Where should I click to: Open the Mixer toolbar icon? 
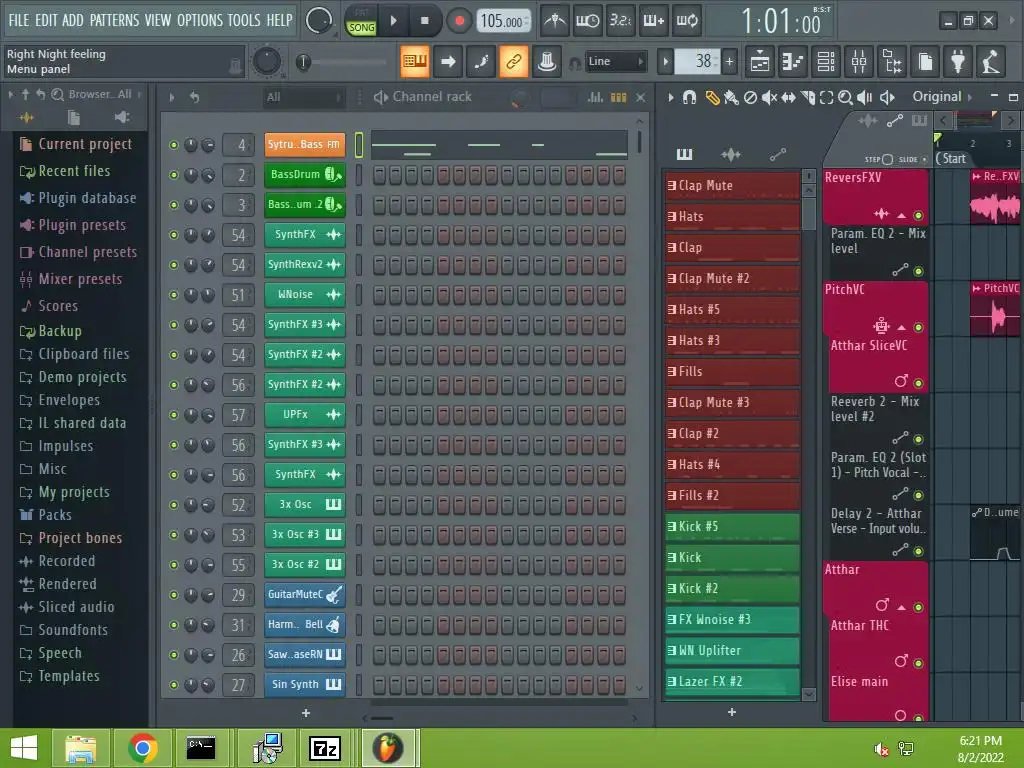pos(859,62)
